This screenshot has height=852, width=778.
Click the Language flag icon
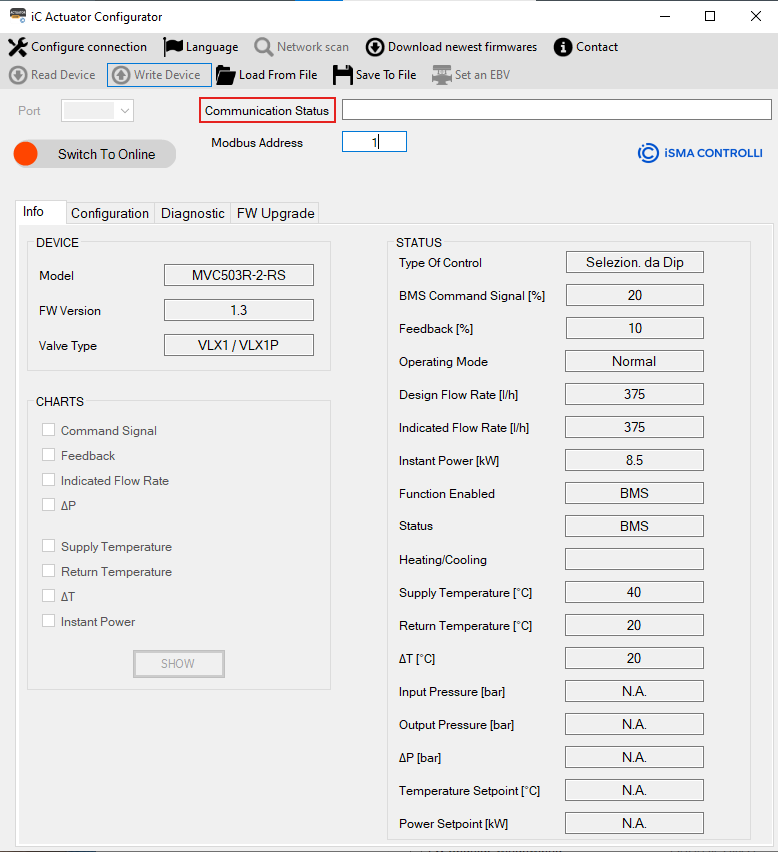point(173,47)
